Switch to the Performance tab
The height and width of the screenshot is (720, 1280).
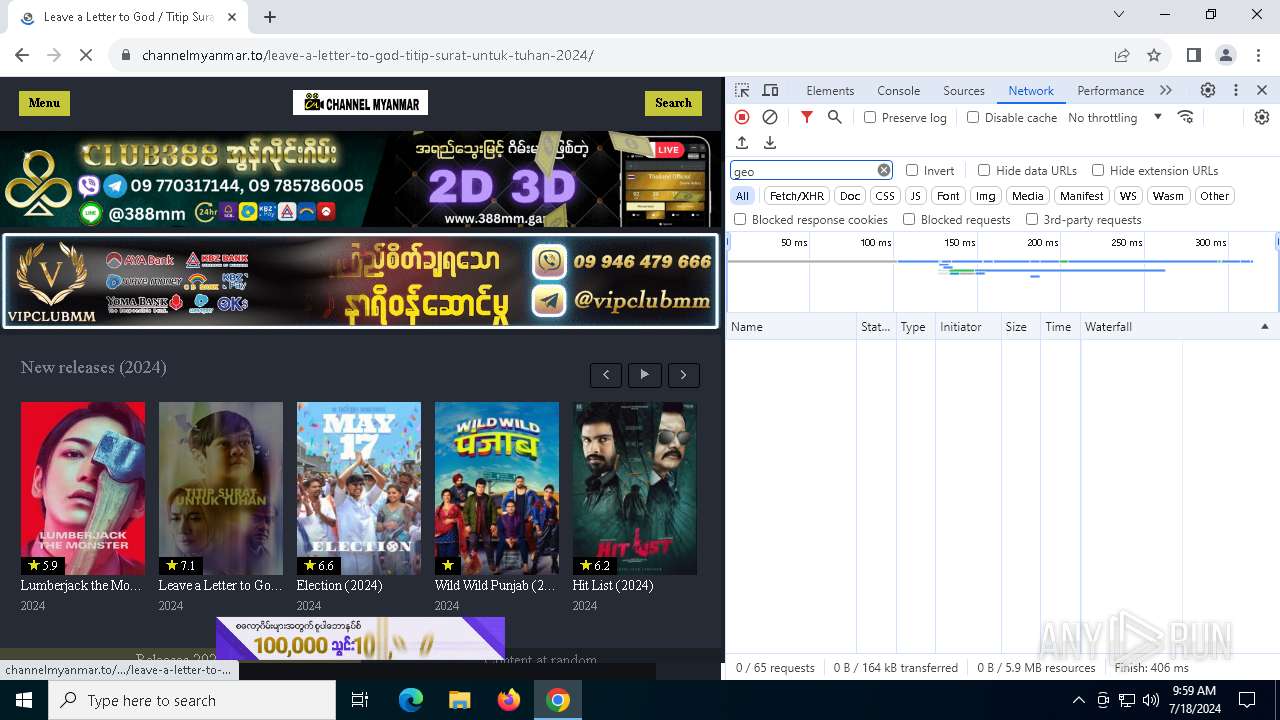click(x=1110, y=90)
